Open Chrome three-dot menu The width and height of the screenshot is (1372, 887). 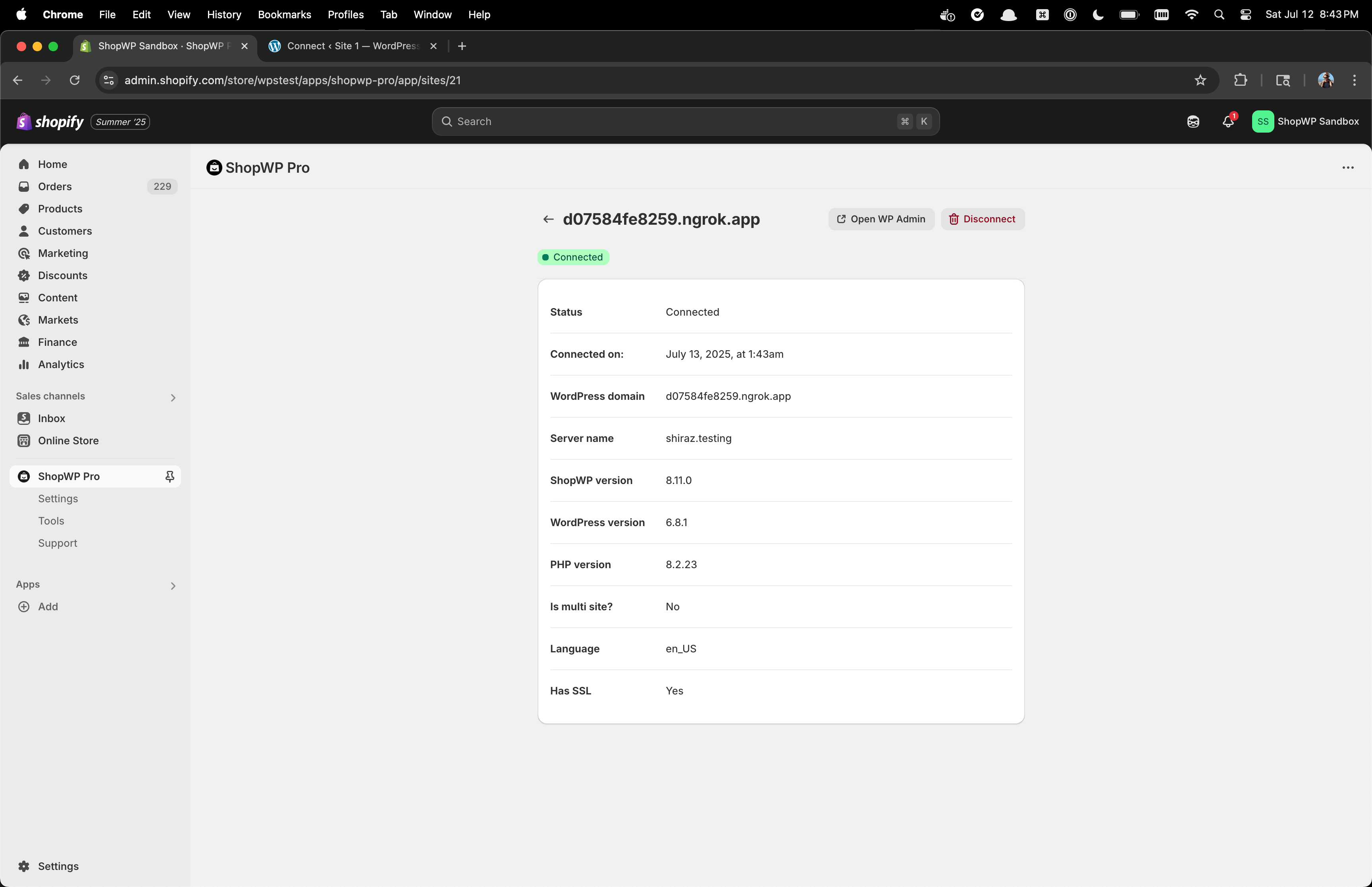coord(1354,80)
